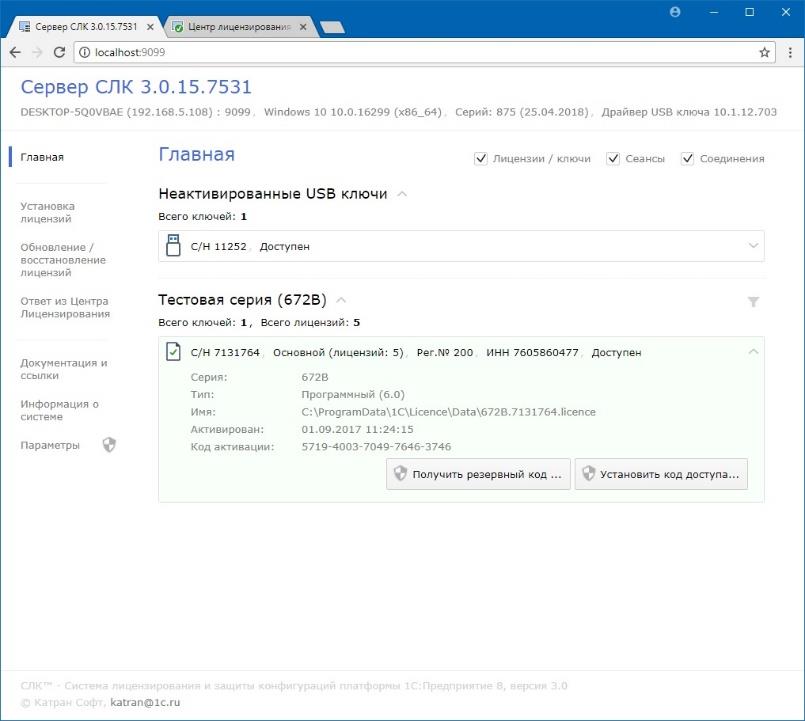Click the С/Н 7131764 header row

pos(461,352)
